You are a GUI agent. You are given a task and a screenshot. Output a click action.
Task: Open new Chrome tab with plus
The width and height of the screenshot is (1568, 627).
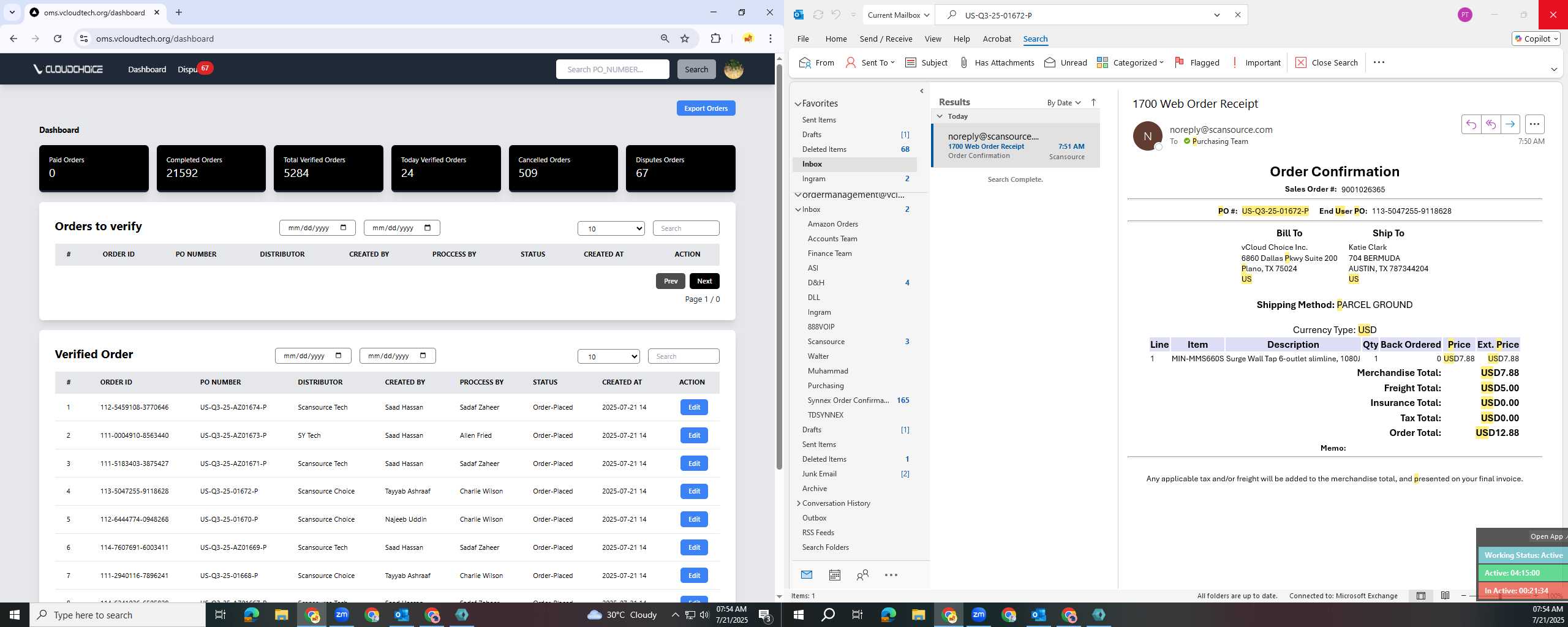(x=178, y=12)
